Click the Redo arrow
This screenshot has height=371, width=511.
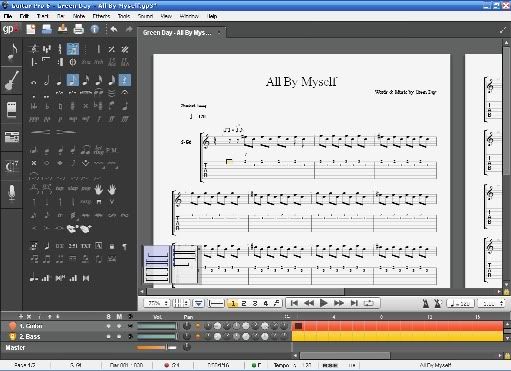point(129,29)
